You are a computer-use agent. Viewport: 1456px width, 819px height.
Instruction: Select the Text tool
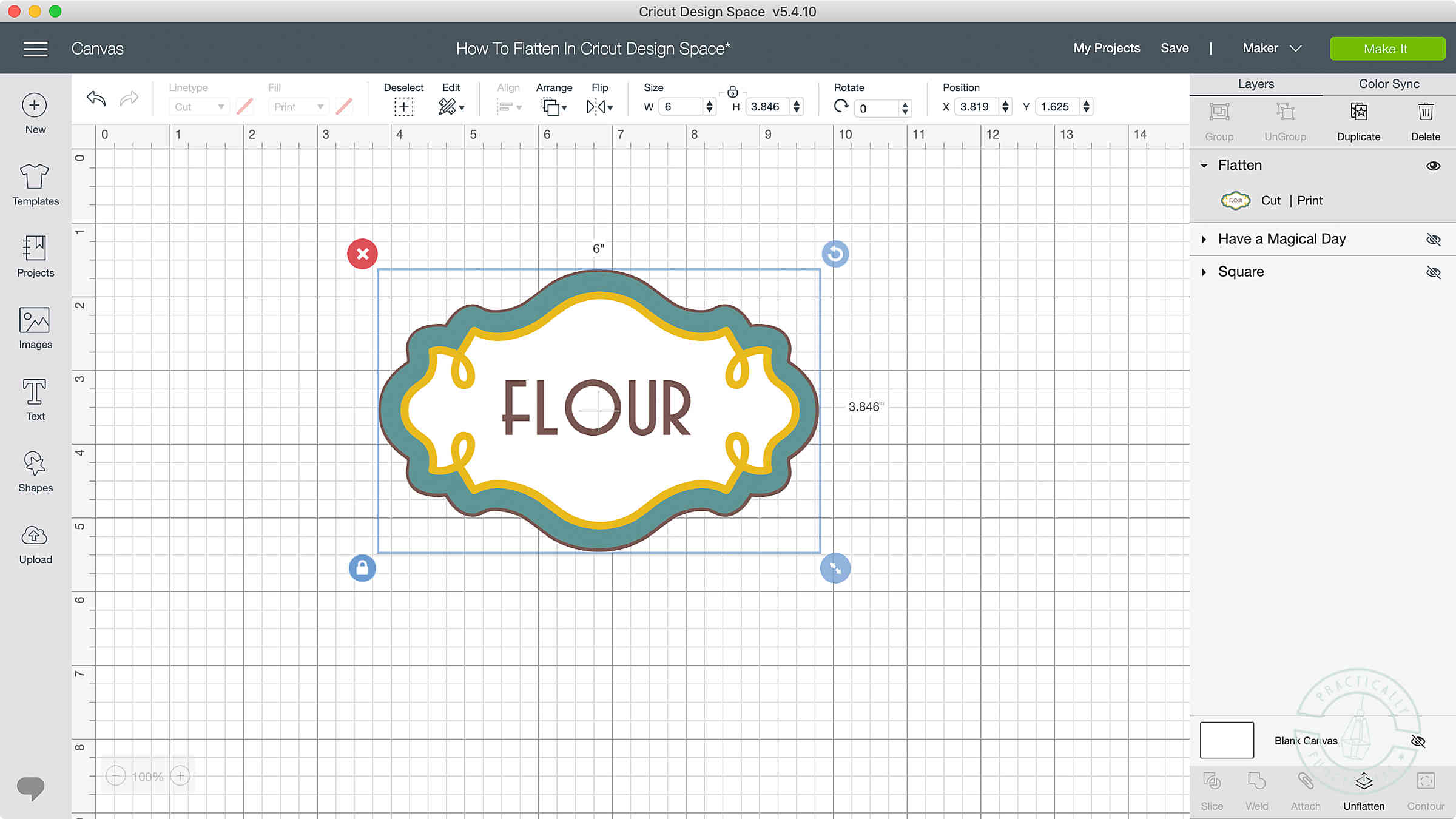35,393
